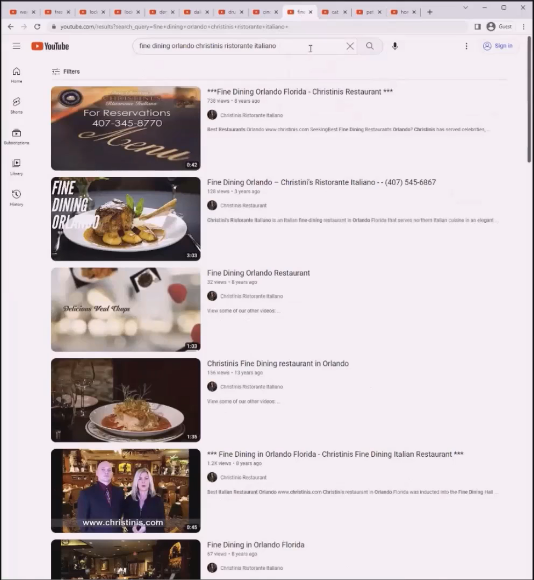
Task: Open Chrome's three-dot browser menu
Action: (524, 27)
